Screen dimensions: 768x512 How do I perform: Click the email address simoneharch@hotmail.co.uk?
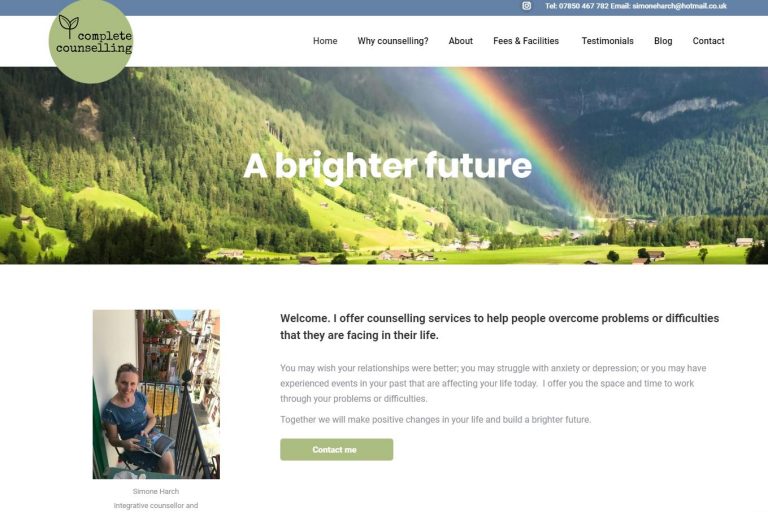pos(679,6)
